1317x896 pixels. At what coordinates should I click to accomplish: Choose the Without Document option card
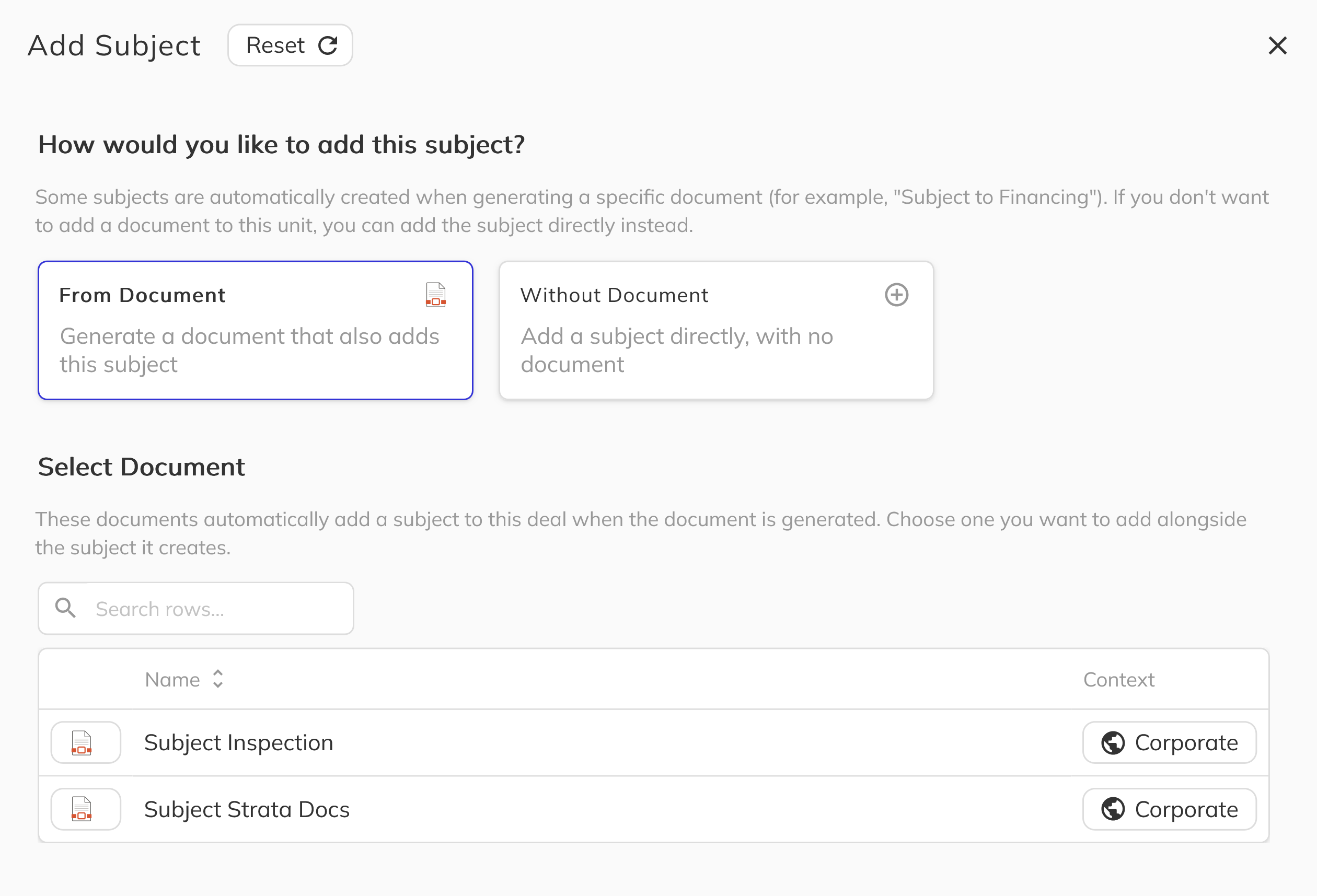(717, 330)
